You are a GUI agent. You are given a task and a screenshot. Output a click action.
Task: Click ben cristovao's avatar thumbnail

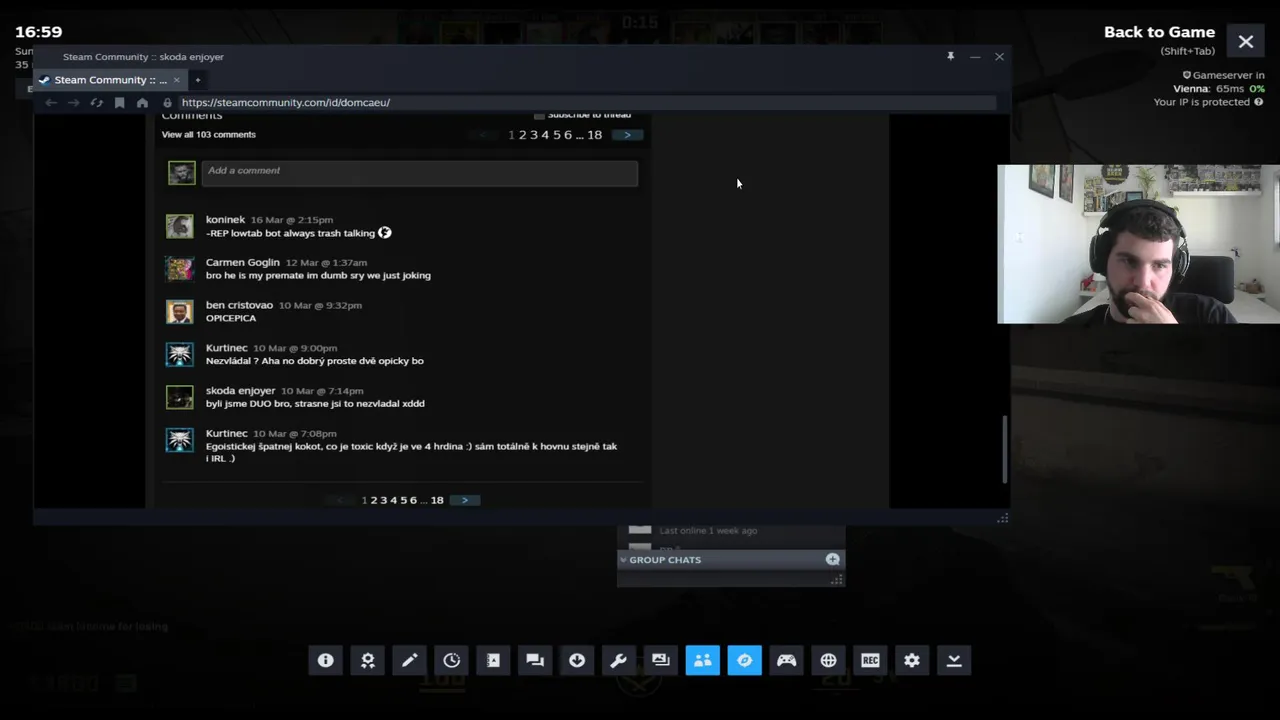tap(180, 312)
